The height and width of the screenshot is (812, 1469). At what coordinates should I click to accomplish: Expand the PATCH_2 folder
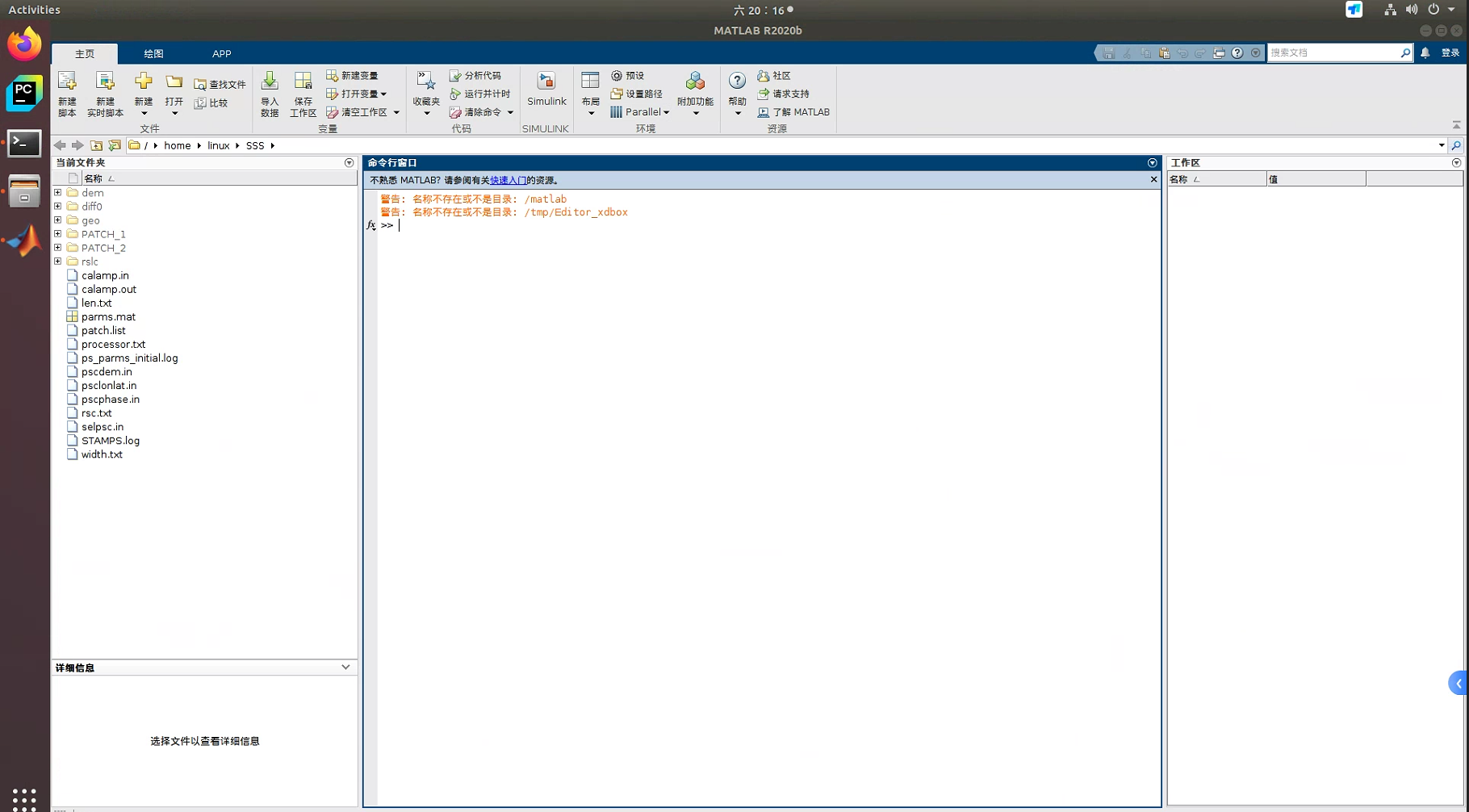click(x=58, y=248)
